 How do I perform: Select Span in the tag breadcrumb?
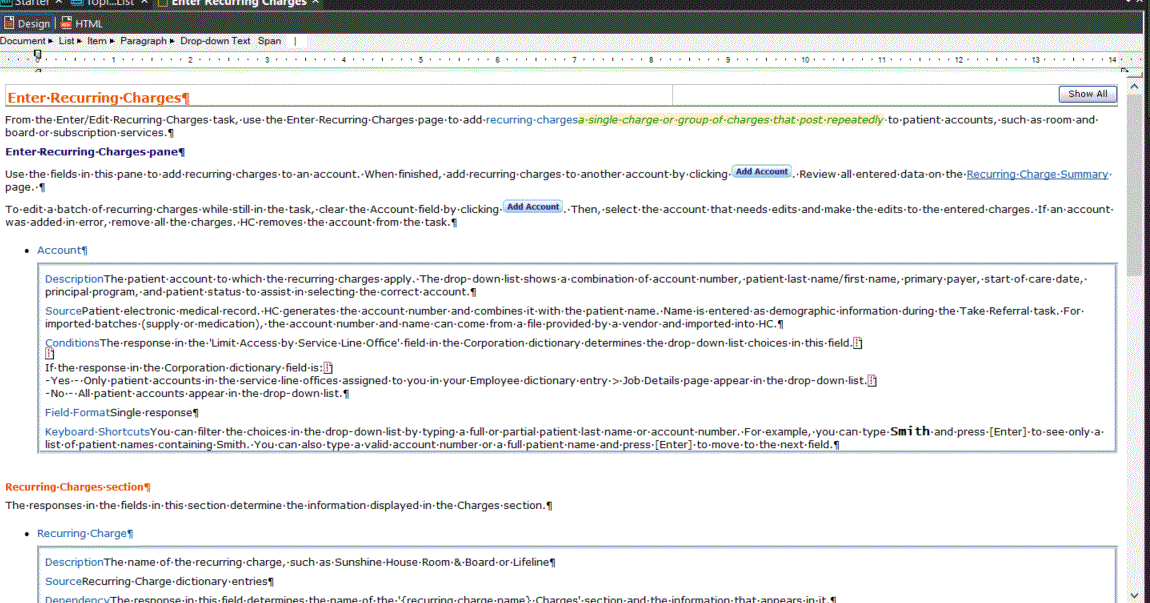[269, 41]
